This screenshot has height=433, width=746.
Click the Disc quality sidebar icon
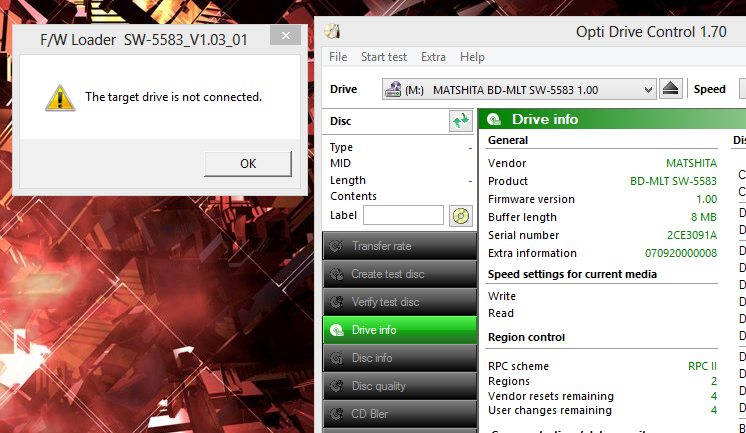(x=337, y=386)
